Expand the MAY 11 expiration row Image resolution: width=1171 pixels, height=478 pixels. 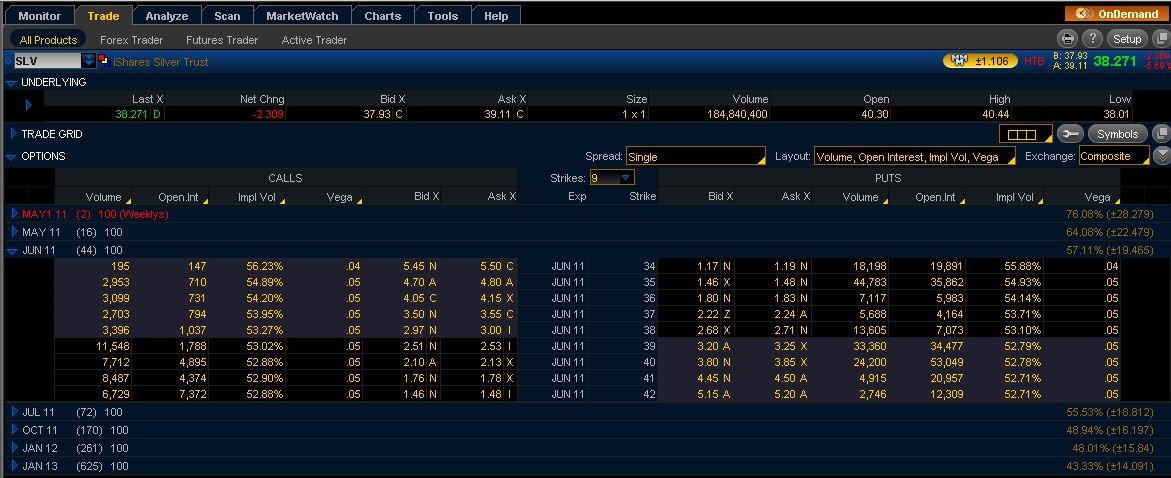click(14, 232)
